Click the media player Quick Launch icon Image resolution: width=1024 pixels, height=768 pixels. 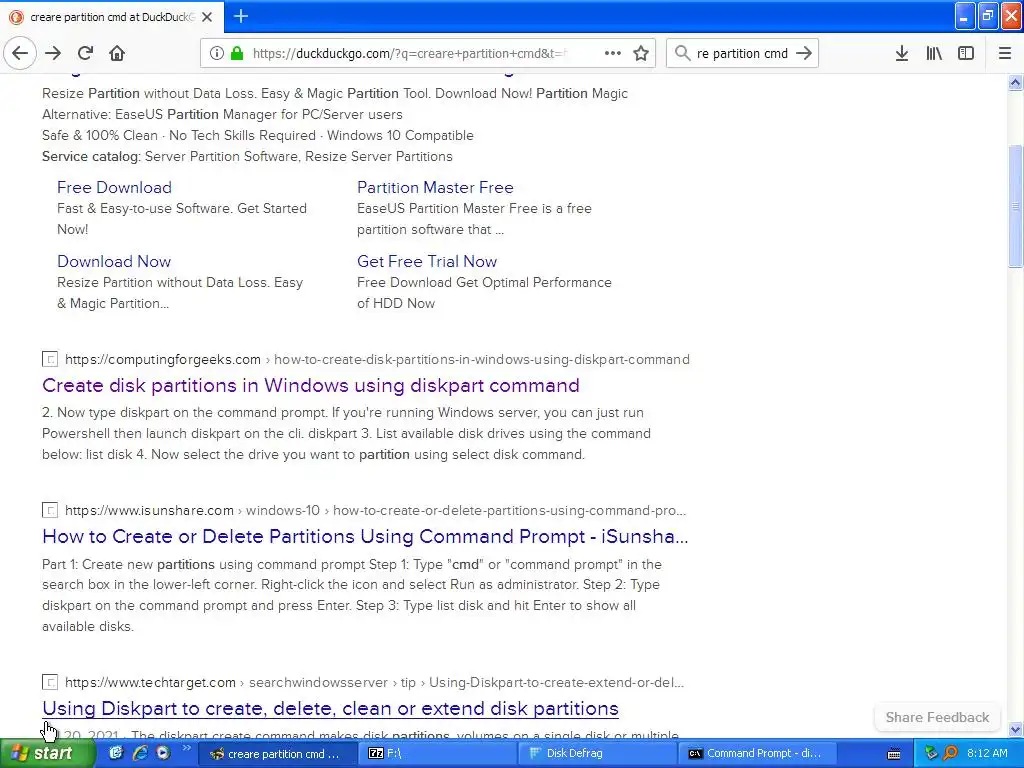coord(163,753)
